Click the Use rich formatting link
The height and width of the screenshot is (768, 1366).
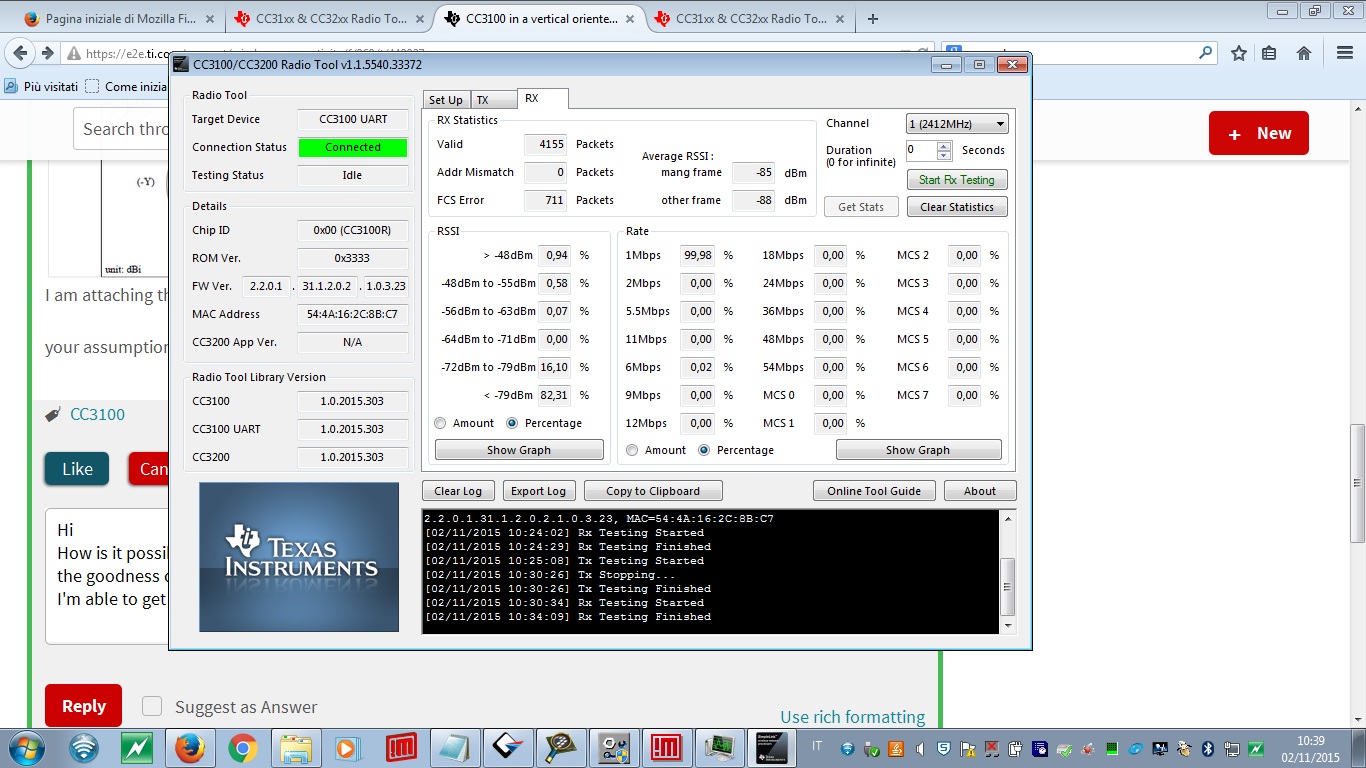853,717
